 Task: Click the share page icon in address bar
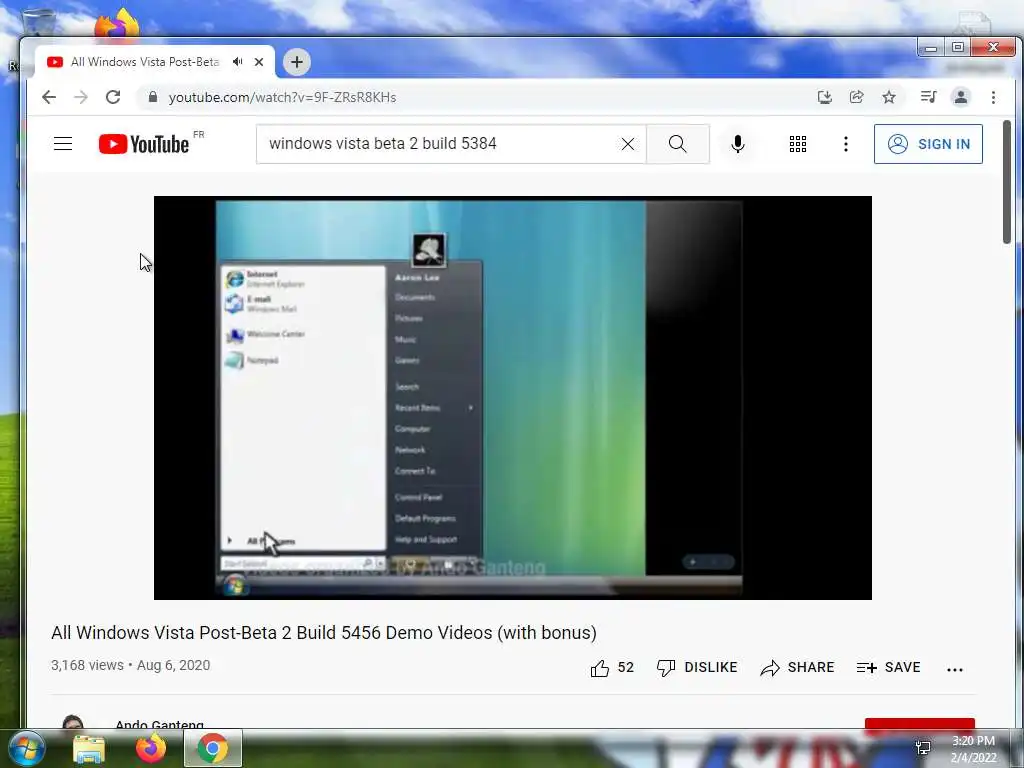coord(856,97)
